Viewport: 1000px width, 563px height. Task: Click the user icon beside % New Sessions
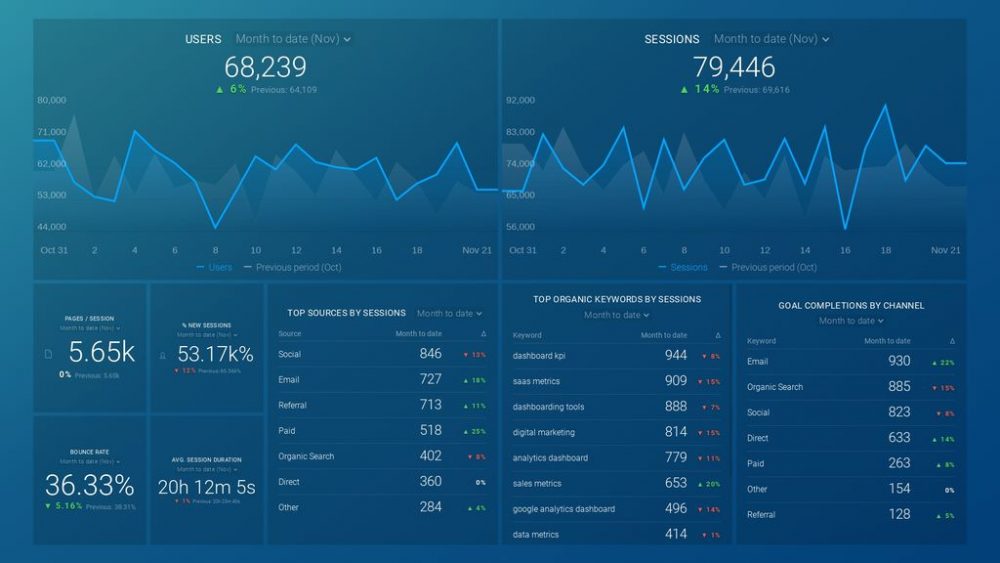point(162,354)
